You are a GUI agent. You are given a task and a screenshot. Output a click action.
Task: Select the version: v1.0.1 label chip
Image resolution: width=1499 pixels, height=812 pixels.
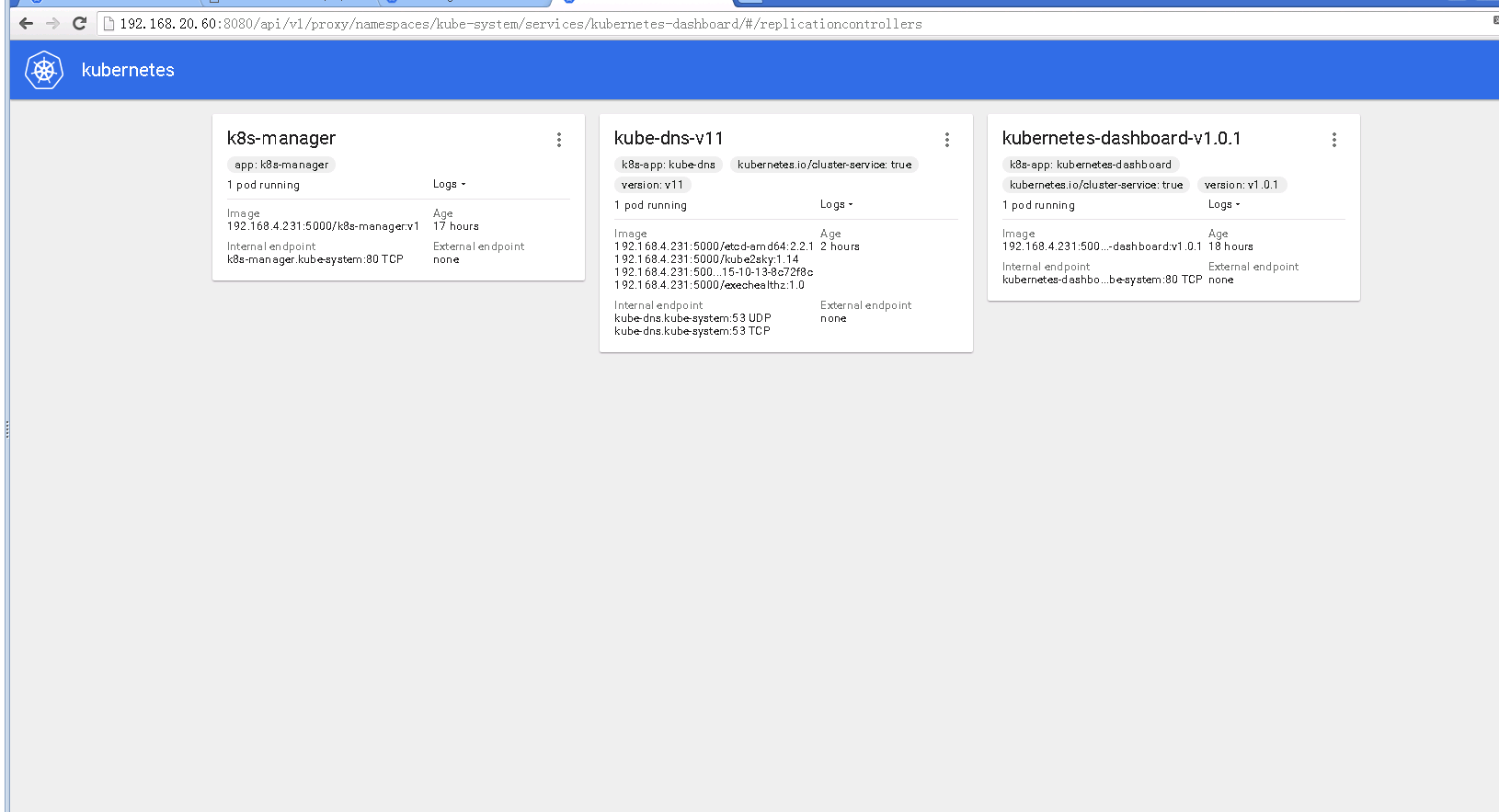click(1242, 185)
